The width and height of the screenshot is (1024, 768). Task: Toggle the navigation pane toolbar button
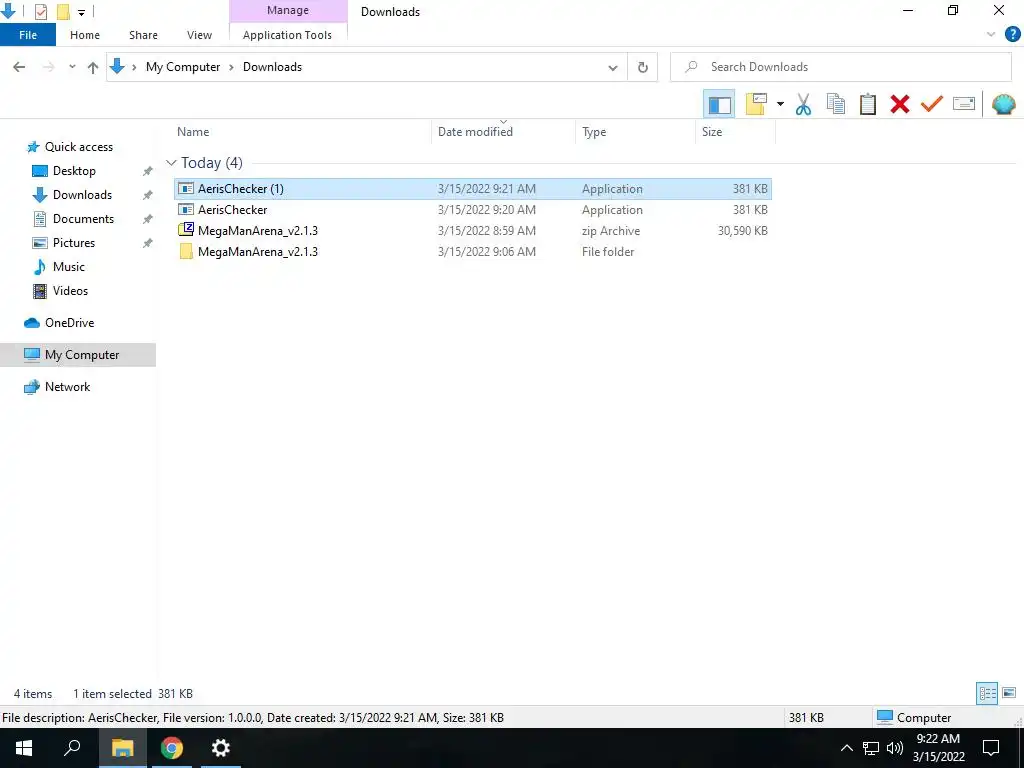(719, 104)
